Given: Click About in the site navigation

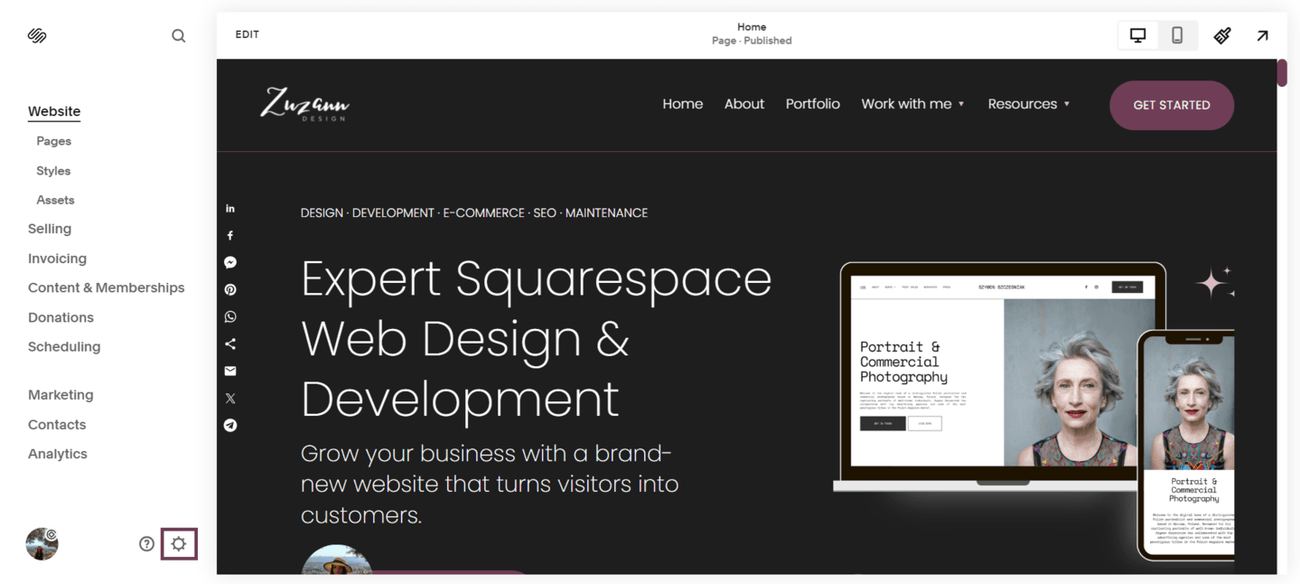Looking at the screenshot, I should pos(744,104).
